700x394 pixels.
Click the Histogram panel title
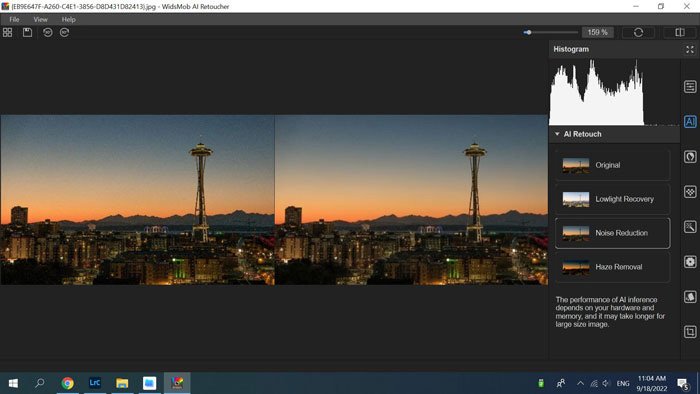[571, 50]
